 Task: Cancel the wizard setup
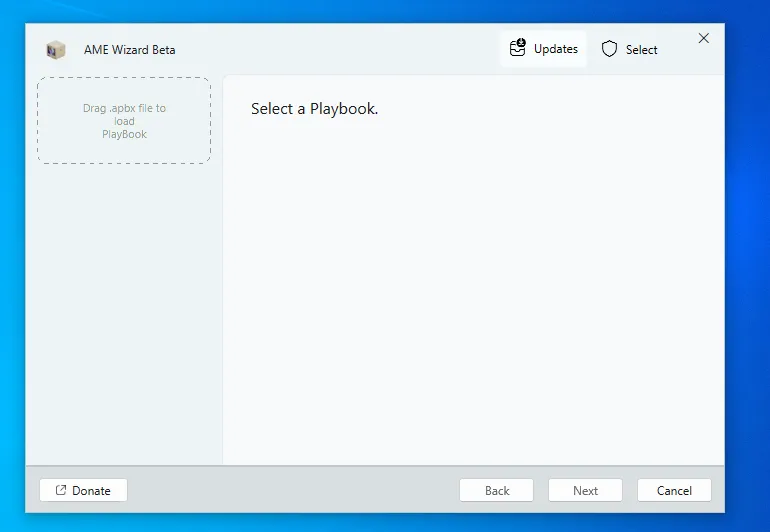click(674, 490)
